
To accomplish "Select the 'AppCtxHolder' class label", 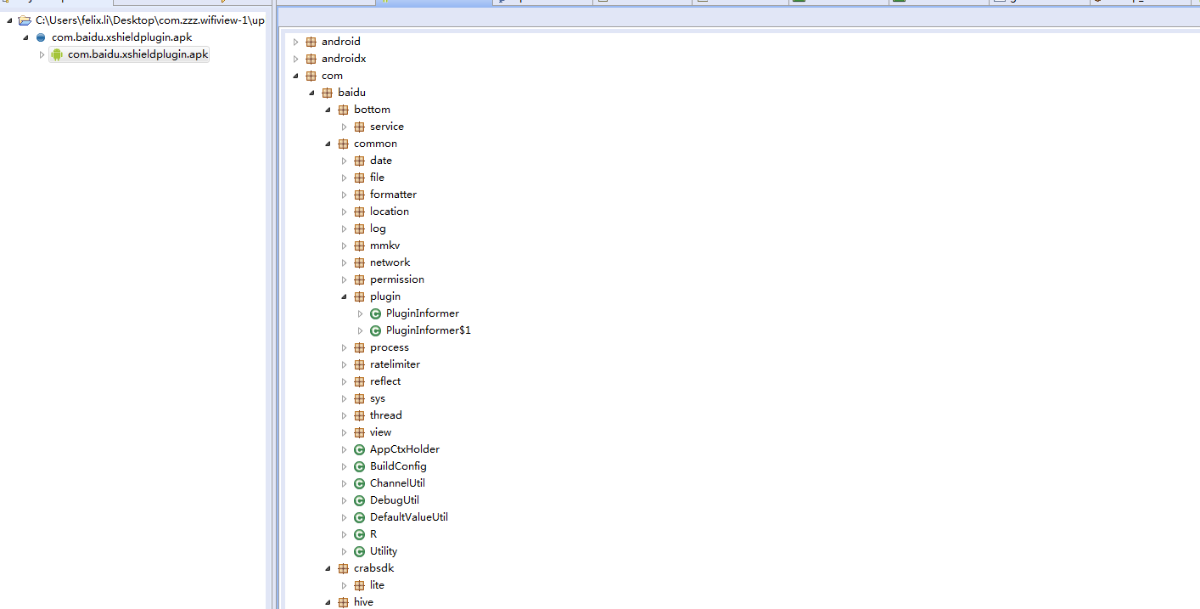I will click(x=404, y=450).
